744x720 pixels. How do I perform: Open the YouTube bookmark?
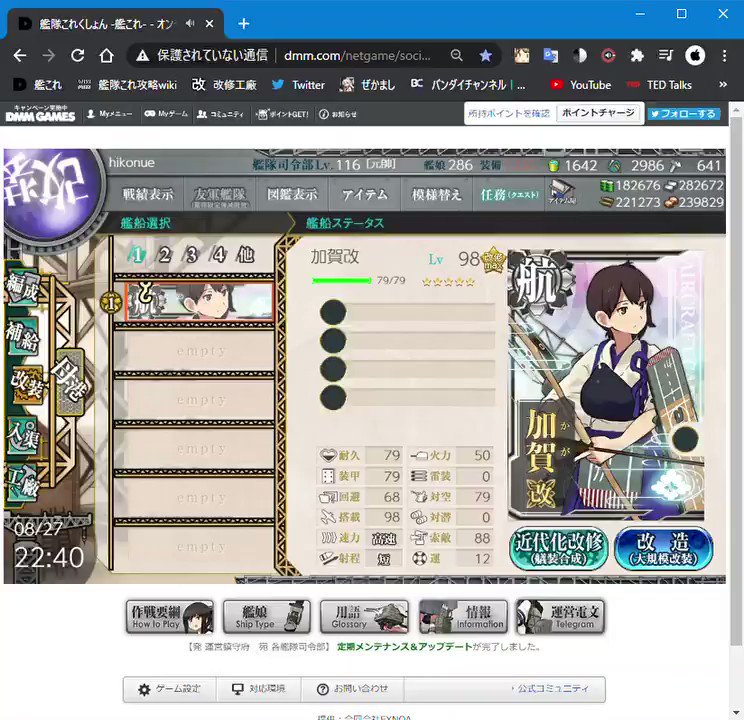tap(581, 85)
